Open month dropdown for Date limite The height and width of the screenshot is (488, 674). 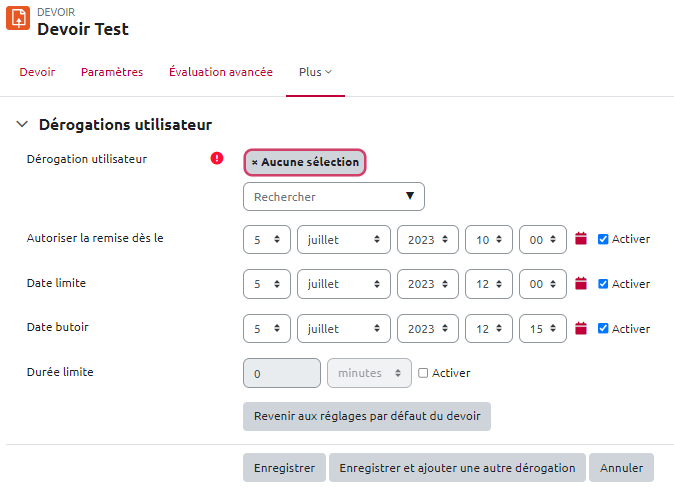[x=343, y=284]
